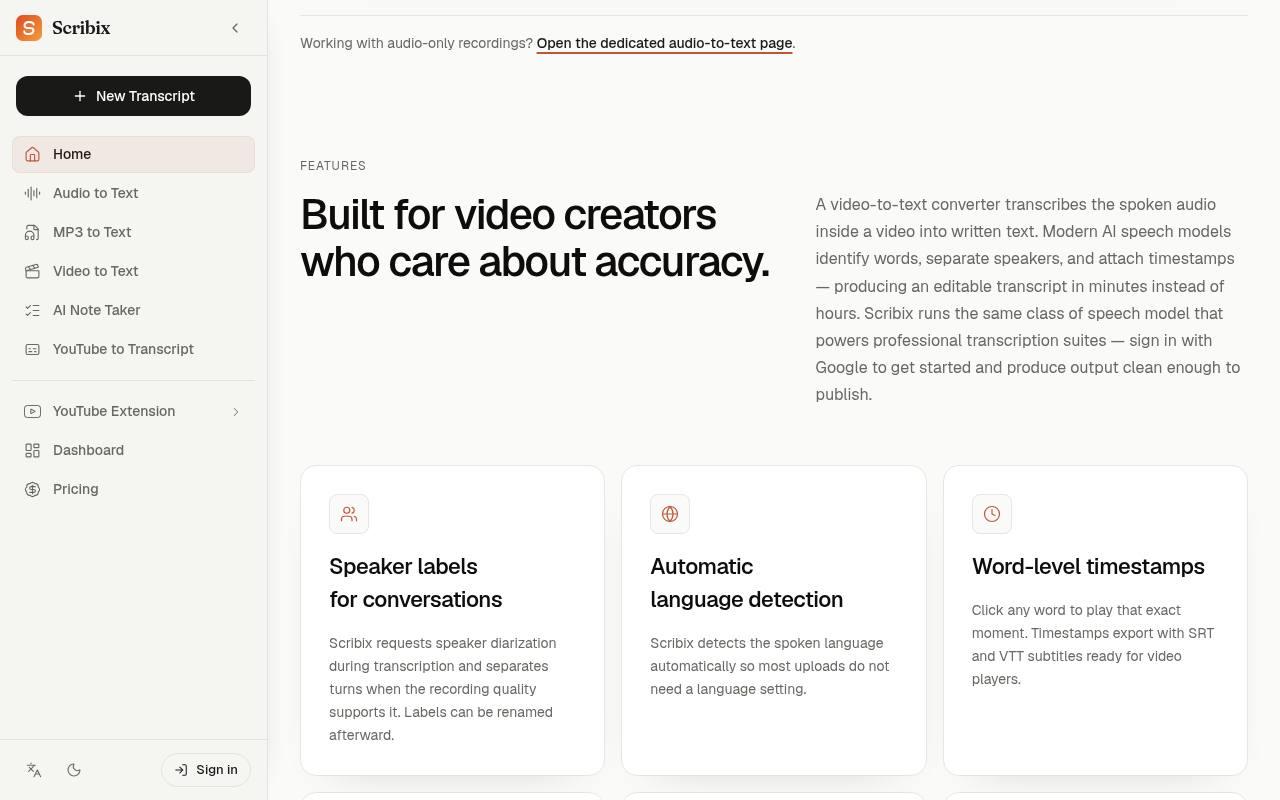Image resolution: width=1280 pixels, height=800 pixels.
Task: View the Pricing page
Action: coord(133,489)
